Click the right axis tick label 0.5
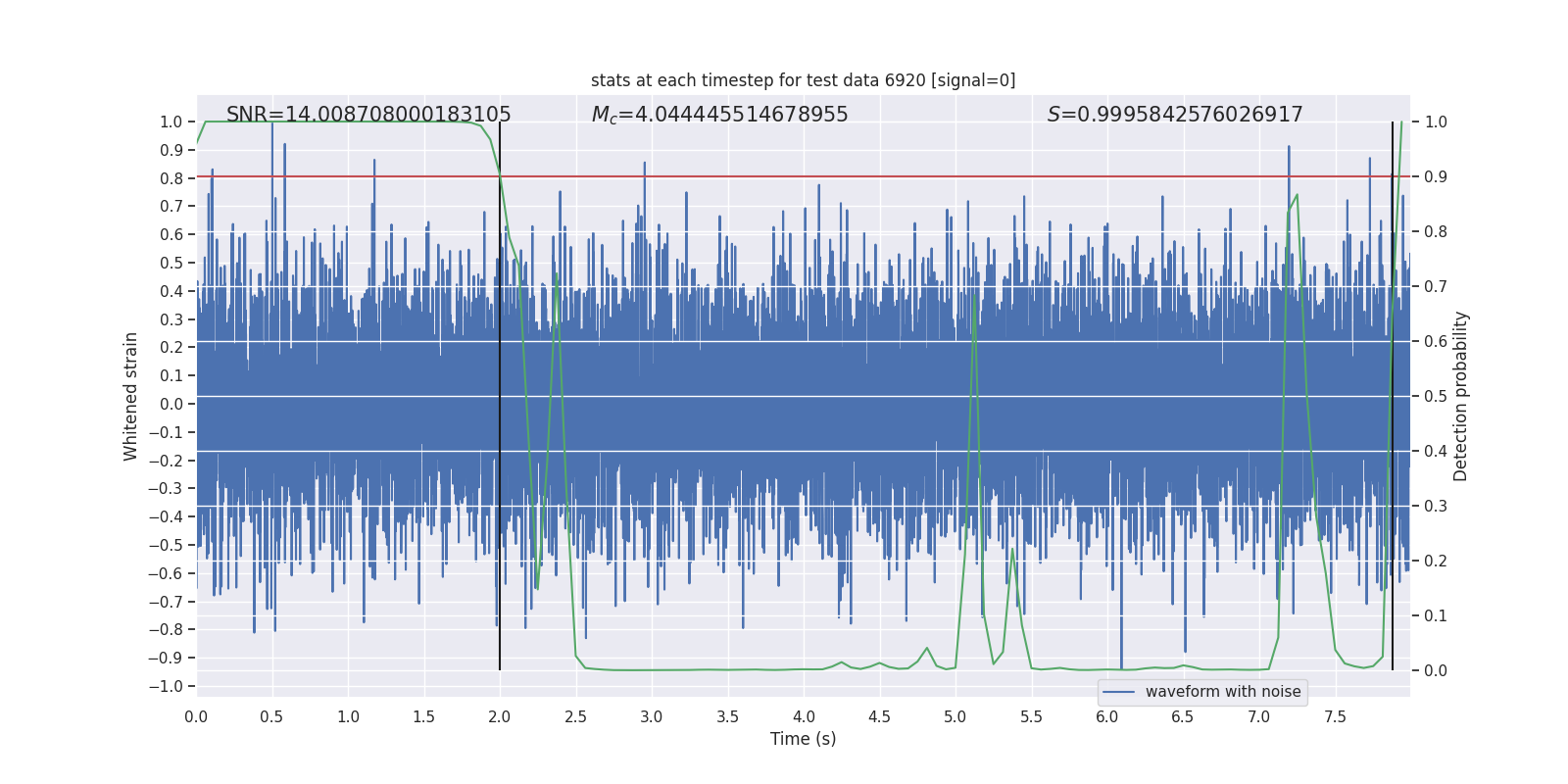 1436,397
